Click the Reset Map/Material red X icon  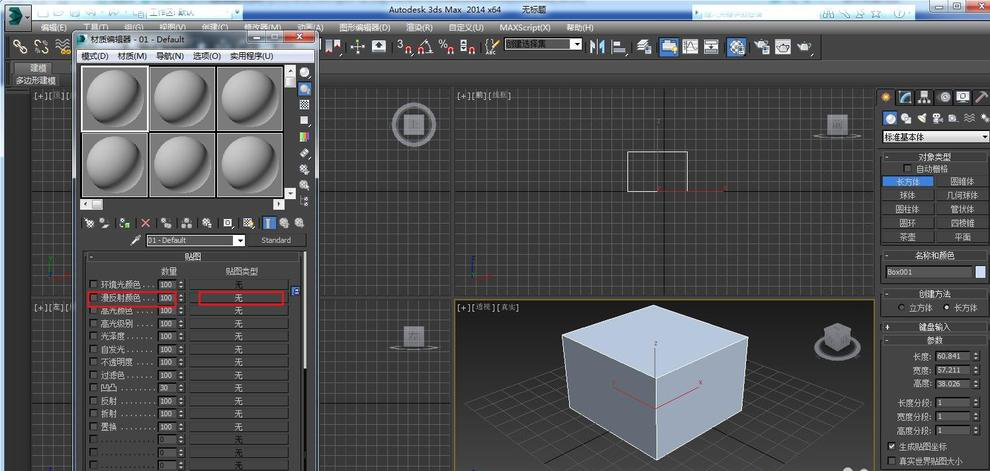pos(146,223)
